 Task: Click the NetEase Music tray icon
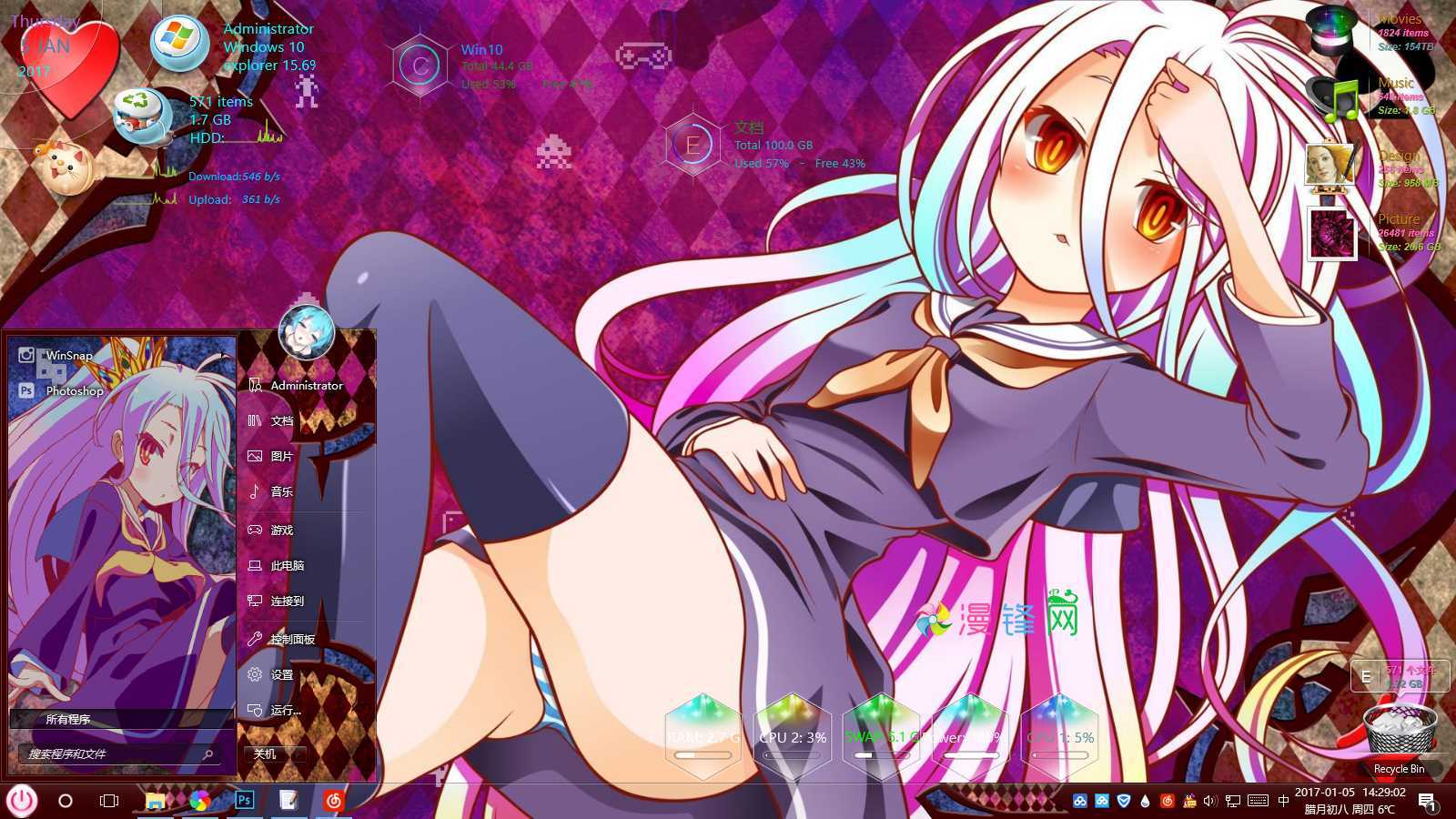1167,802
